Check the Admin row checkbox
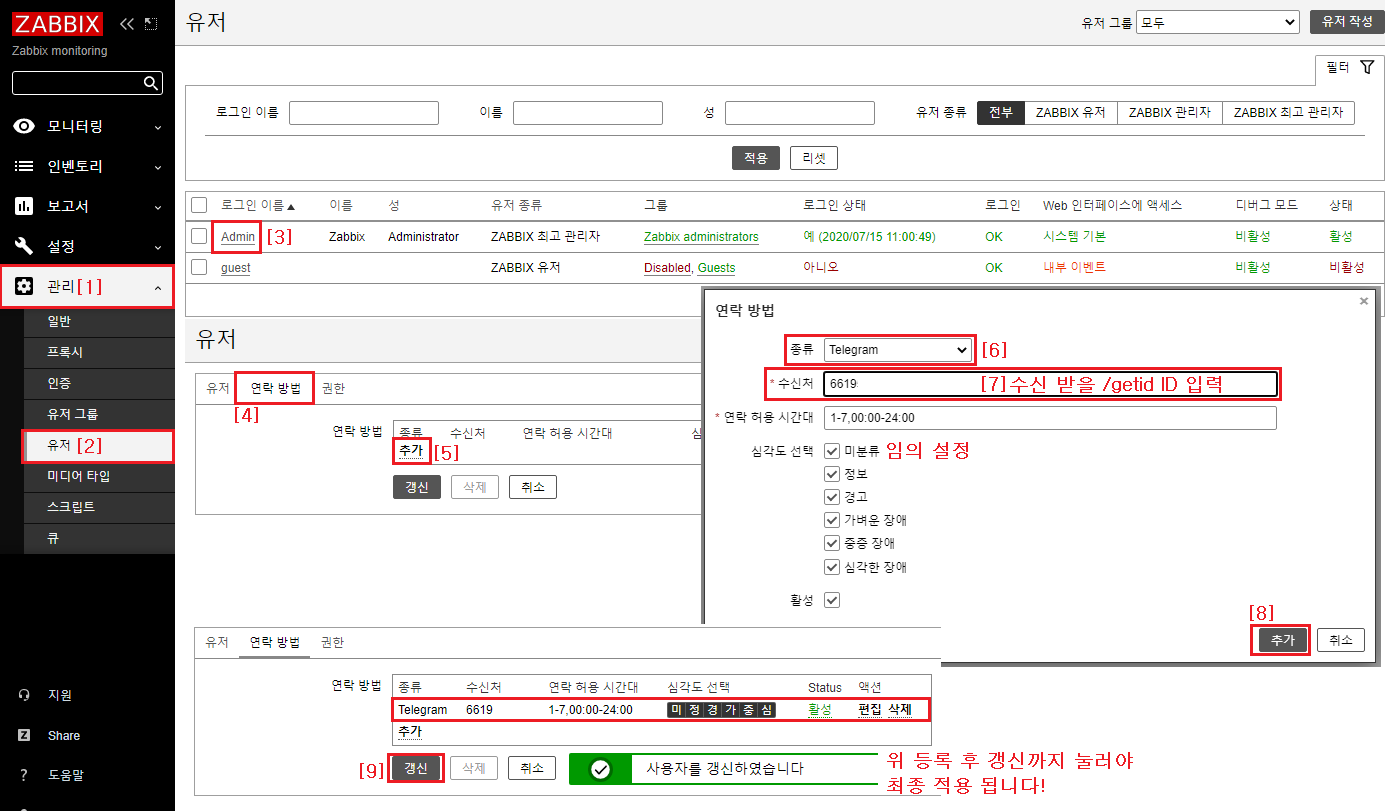Image resolution: width=1385 pixels, height=811 pixels. point(199,236)
